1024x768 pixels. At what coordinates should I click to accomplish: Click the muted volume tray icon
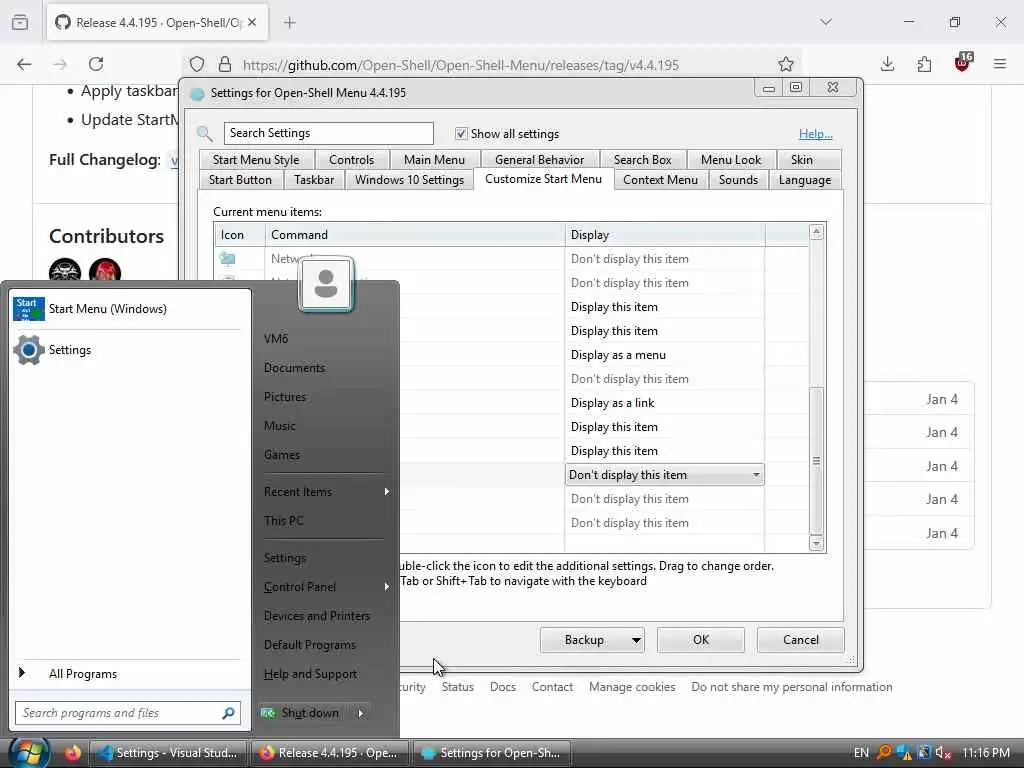[942, 753]
